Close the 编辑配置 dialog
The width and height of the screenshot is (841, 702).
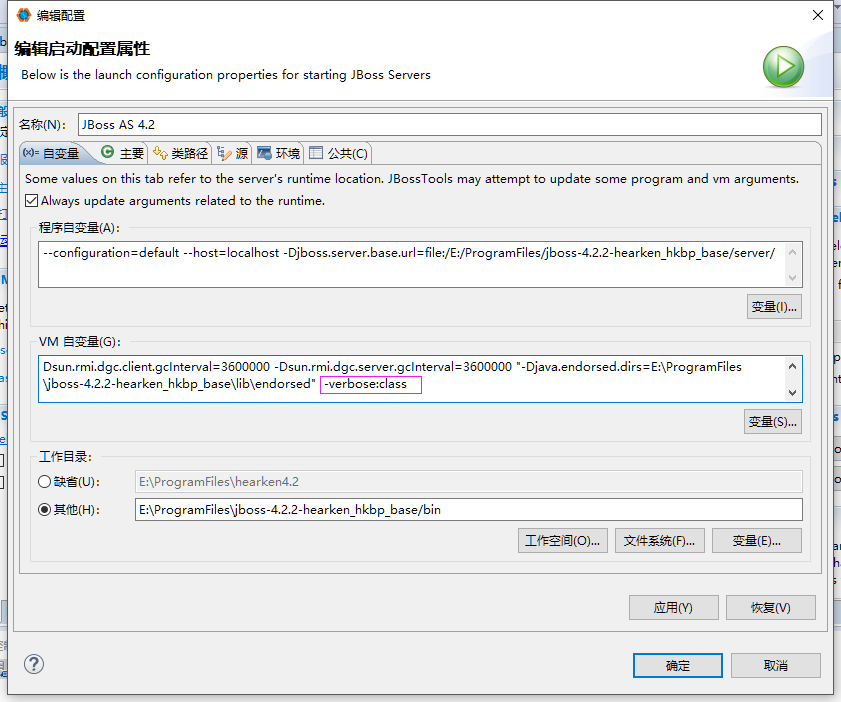[817, 15]
